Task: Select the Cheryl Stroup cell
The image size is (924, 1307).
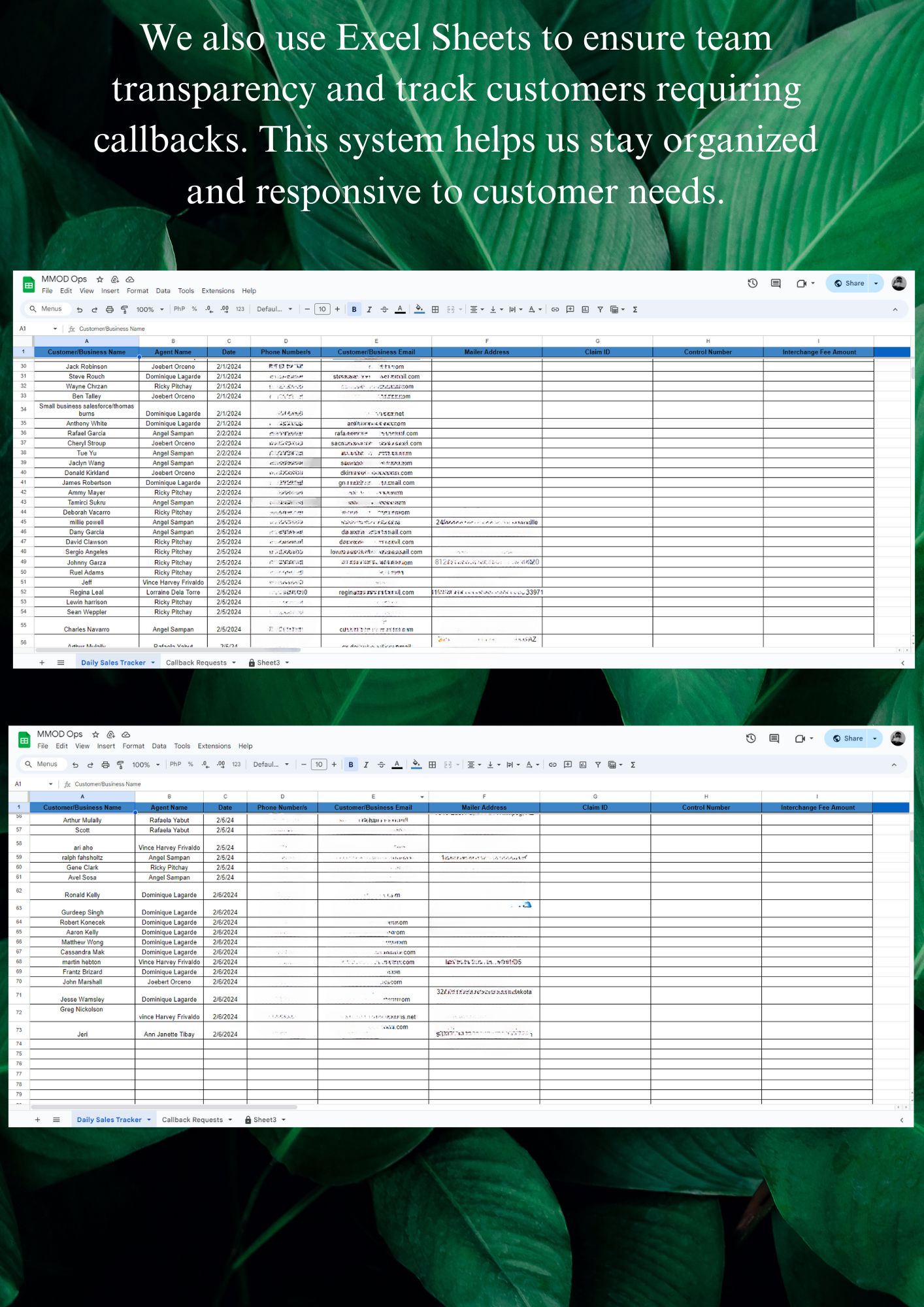Action: 86,443
